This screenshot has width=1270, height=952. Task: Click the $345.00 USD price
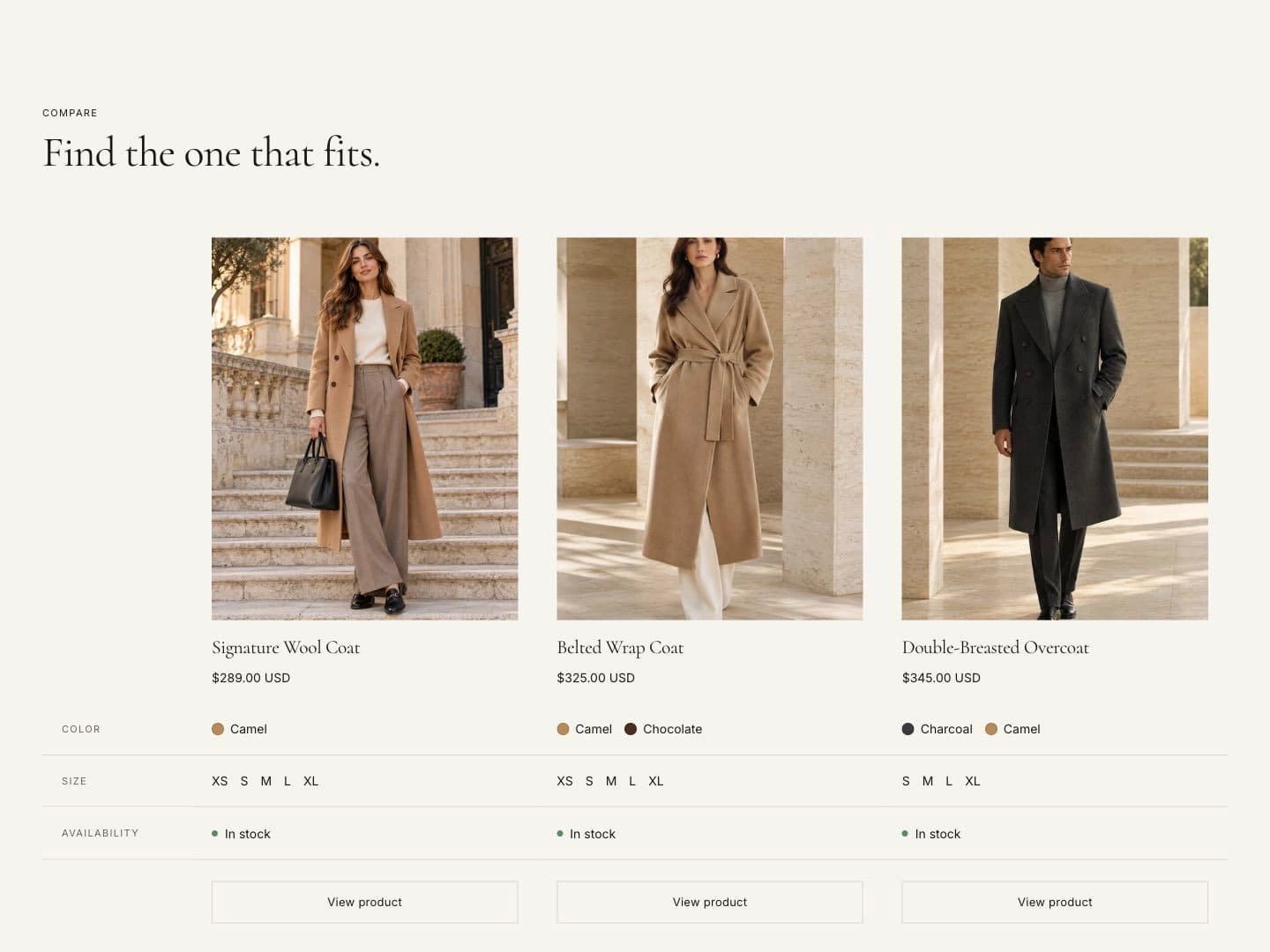point(941,678)
